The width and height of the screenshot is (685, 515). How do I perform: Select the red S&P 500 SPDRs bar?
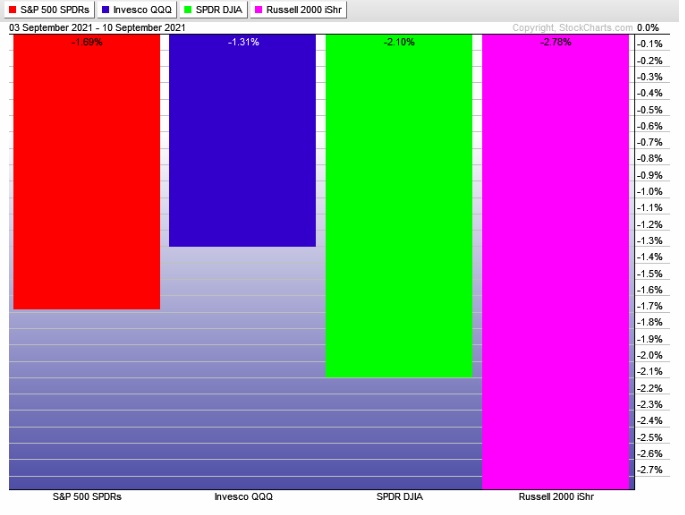click(x=86, y=172)
